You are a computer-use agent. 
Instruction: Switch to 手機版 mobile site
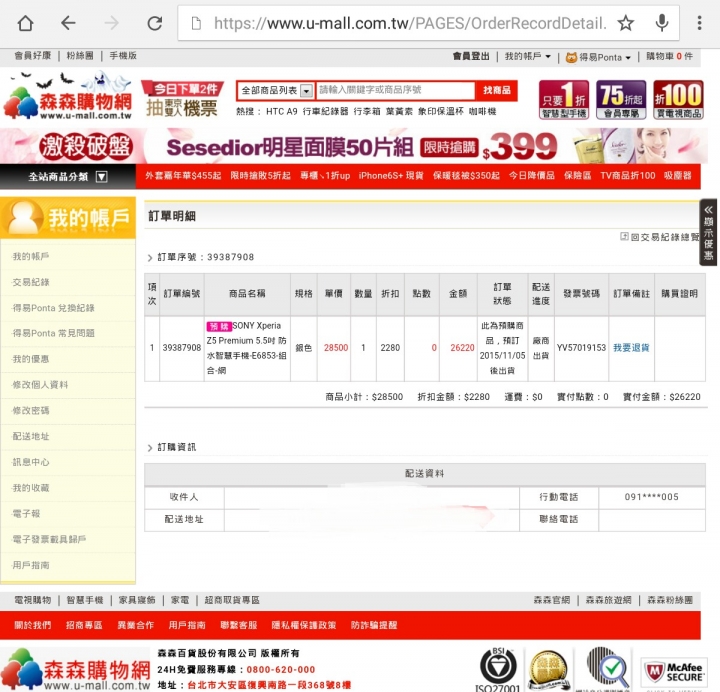[123, 56]
